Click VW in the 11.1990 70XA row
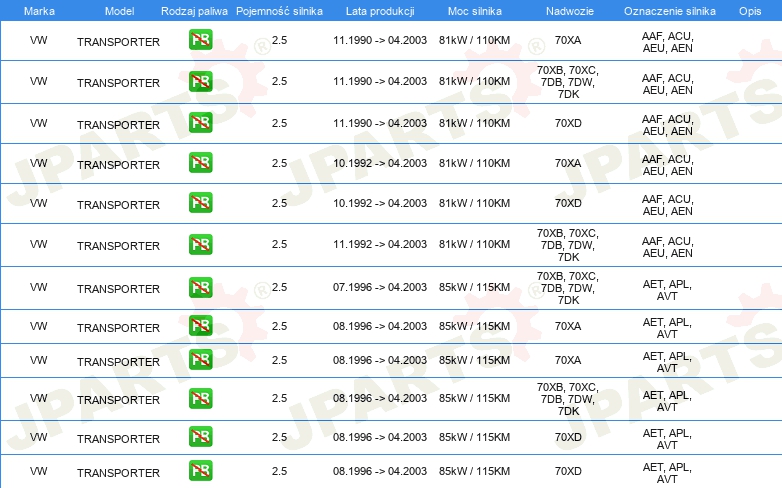The height and width of the screenshot is (488, 782). (38, 40)
